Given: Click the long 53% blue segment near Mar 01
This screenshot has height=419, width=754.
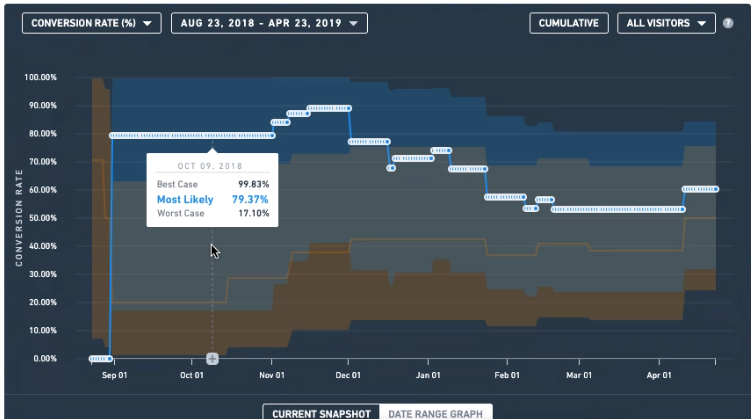Looking at the screenshot, I should coord(618,209).
